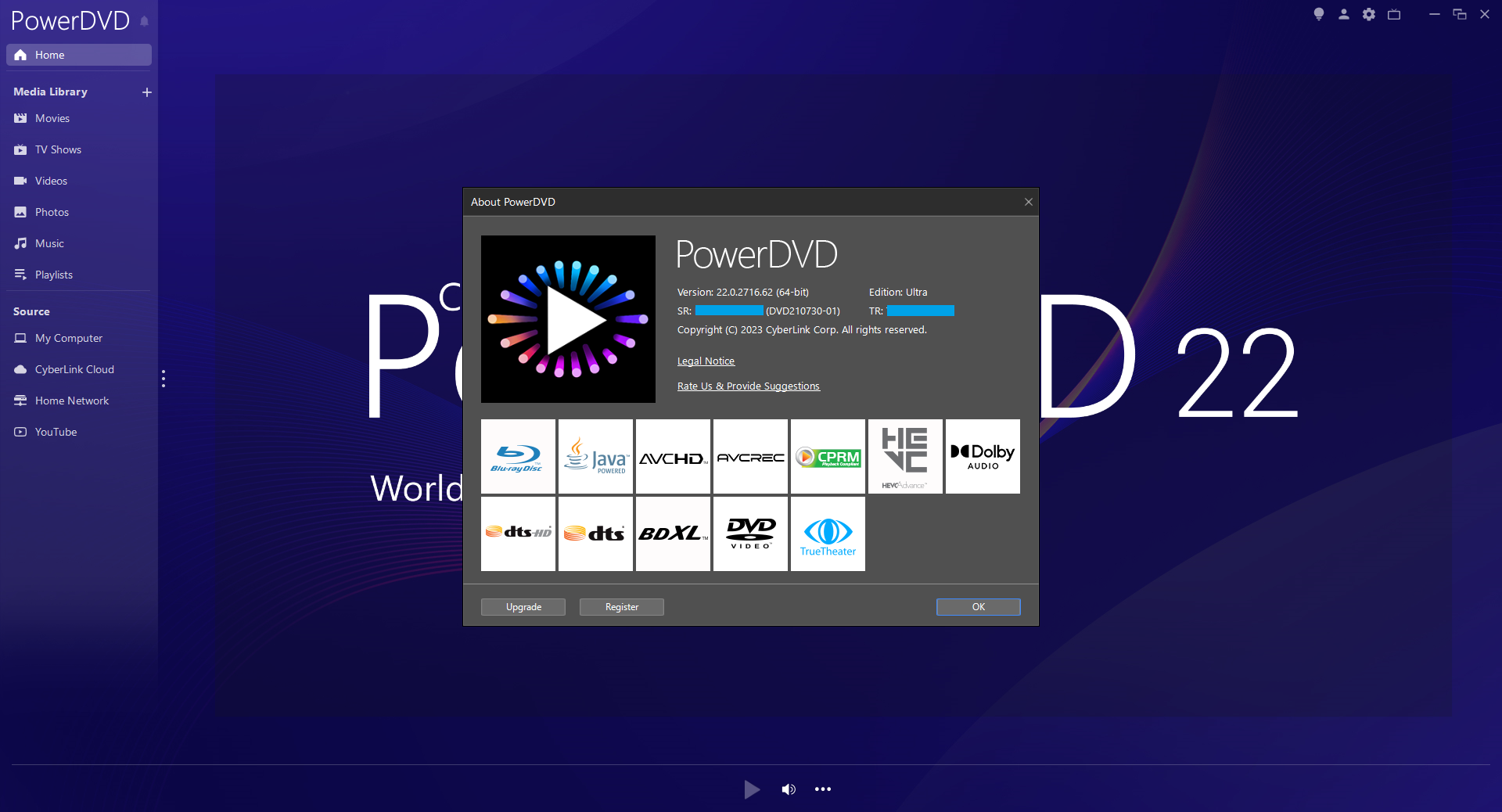Click the plain dts logo tile
Viewport: 1502px width, 812px height.
[x=595, y=534]
